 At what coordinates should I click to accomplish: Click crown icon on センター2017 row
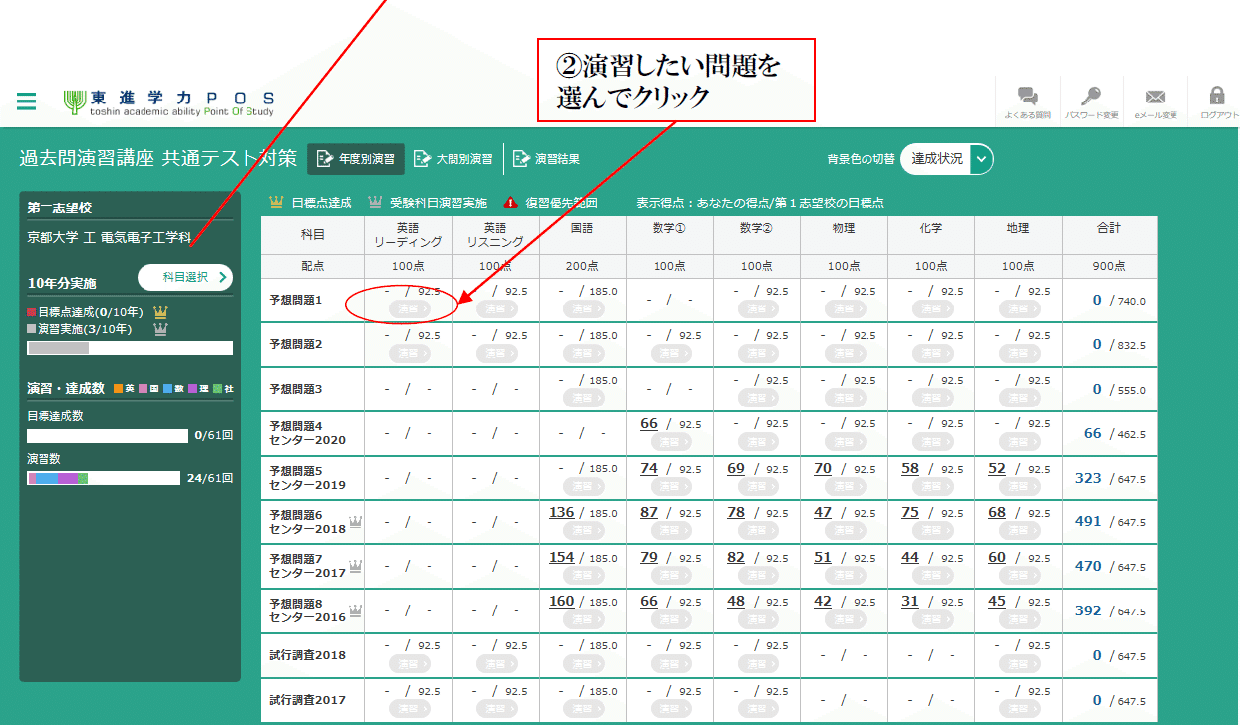(x=355, y=565)
